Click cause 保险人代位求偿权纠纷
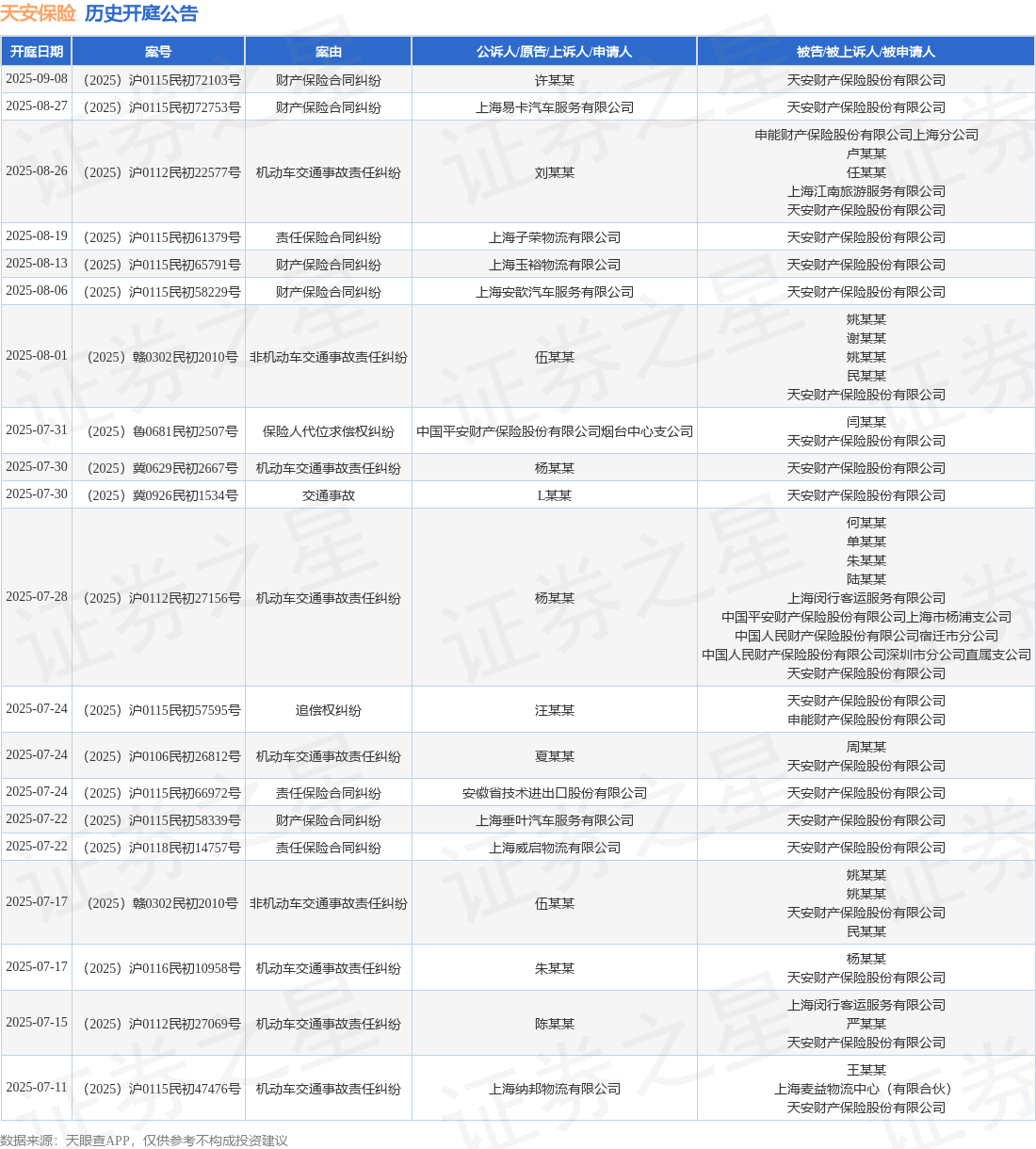 [x=329, y=431]
